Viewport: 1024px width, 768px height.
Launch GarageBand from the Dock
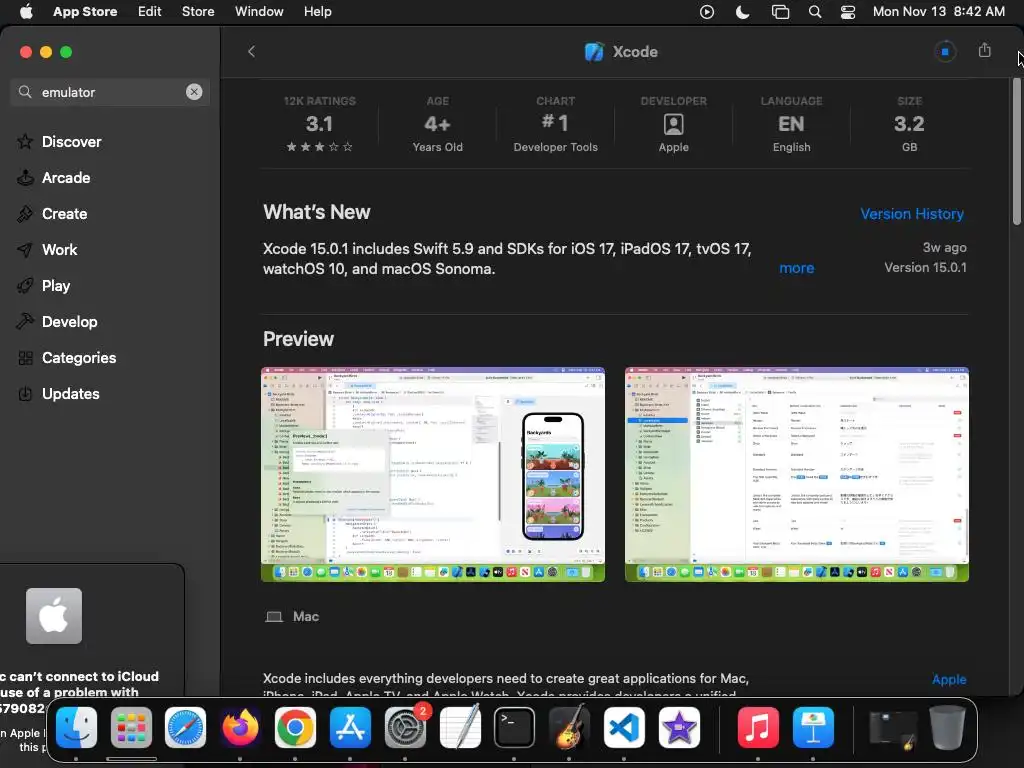coord(569,727)
